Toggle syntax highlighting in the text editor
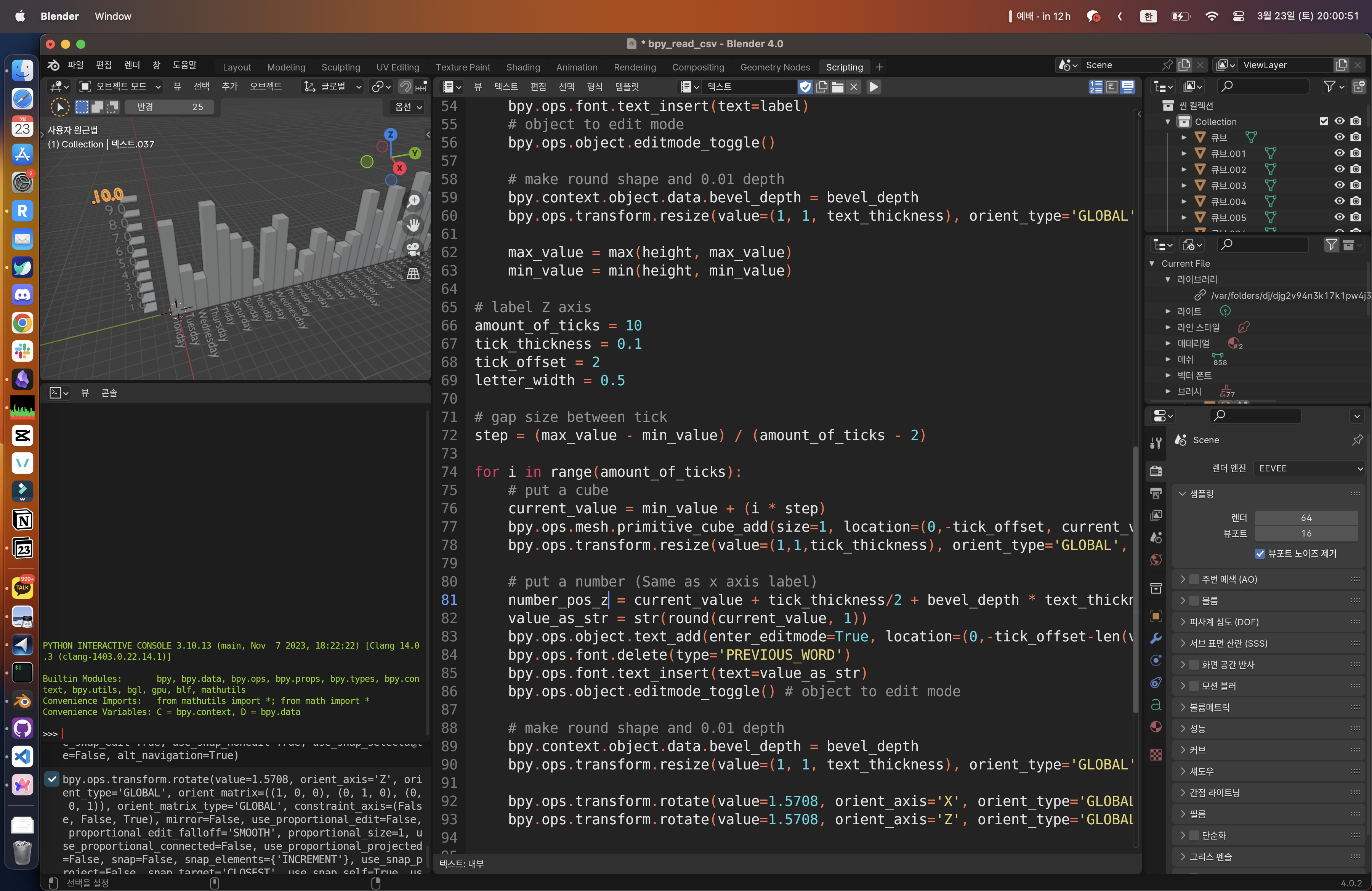 click(x=1128, y=87)
